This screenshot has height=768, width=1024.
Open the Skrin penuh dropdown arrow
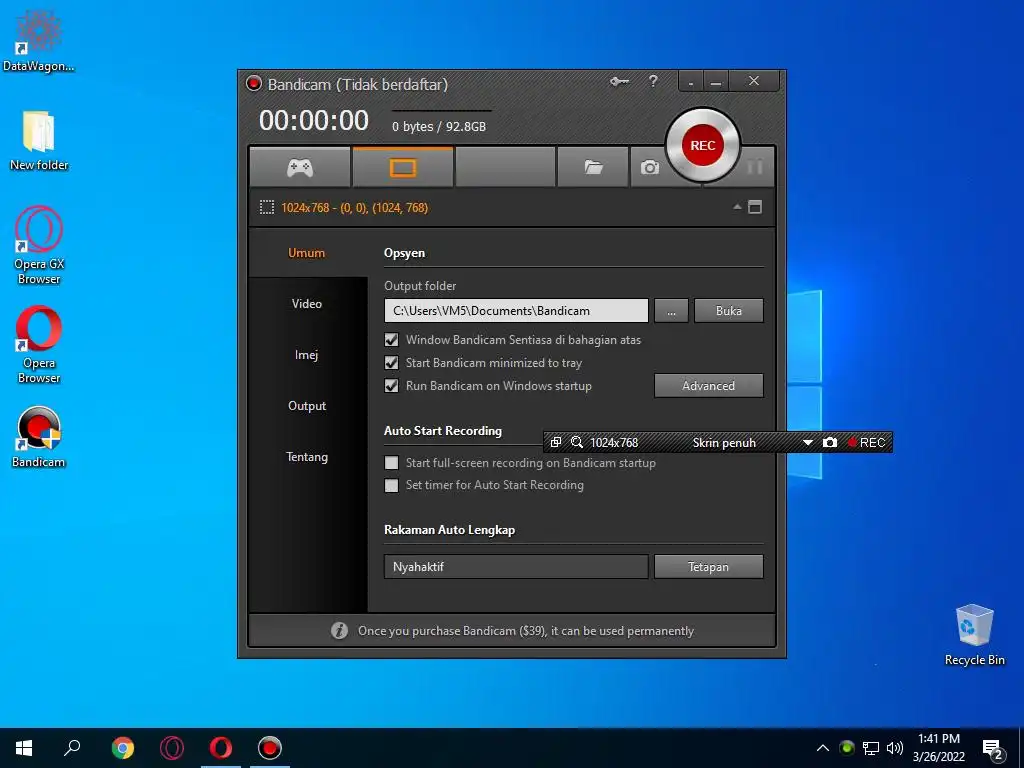(808, 443)
